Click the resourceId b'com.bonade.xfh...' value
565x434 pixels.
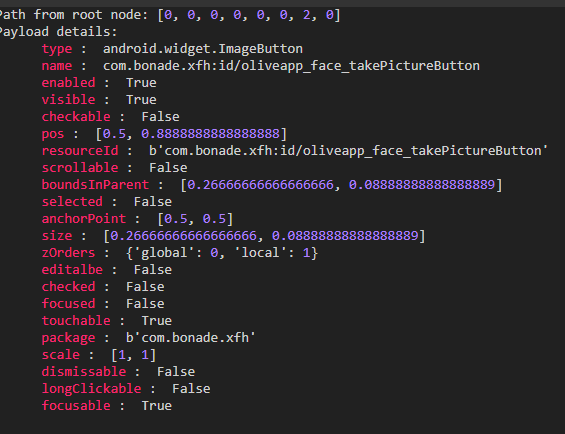(348, 151)
